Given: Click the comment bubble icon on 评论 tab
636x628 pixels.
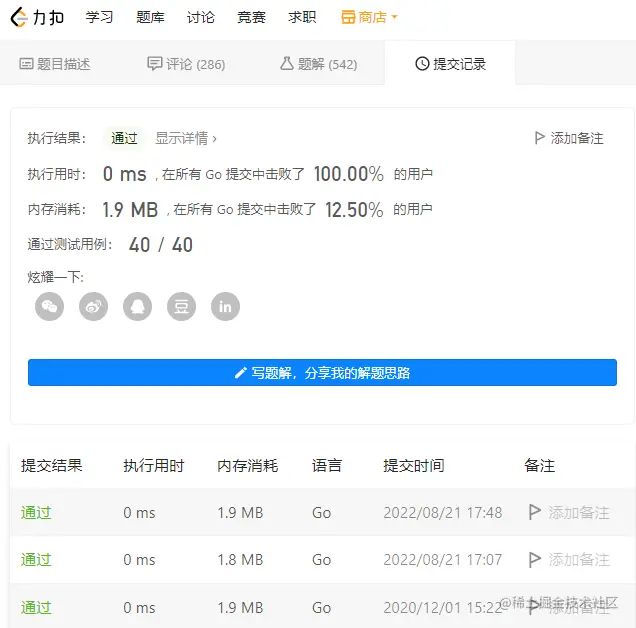Looking at the screenshot, I should (x=155, y=64).
